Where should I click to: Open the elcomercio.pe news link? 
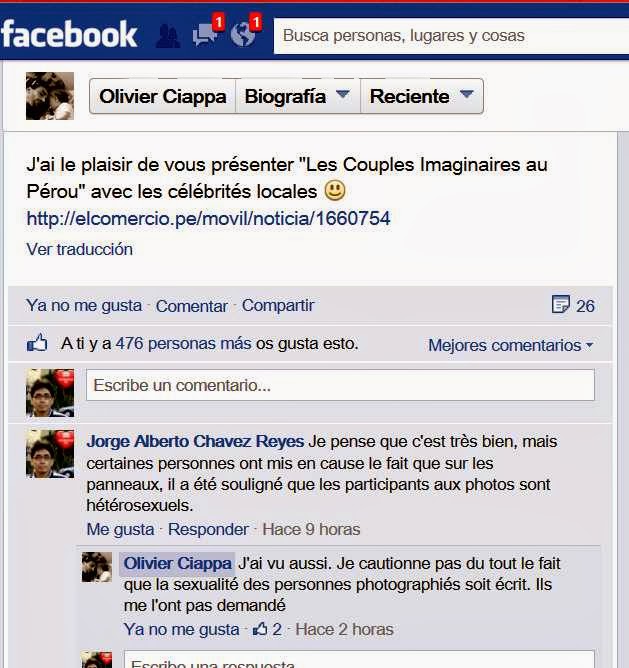[208, 219]
